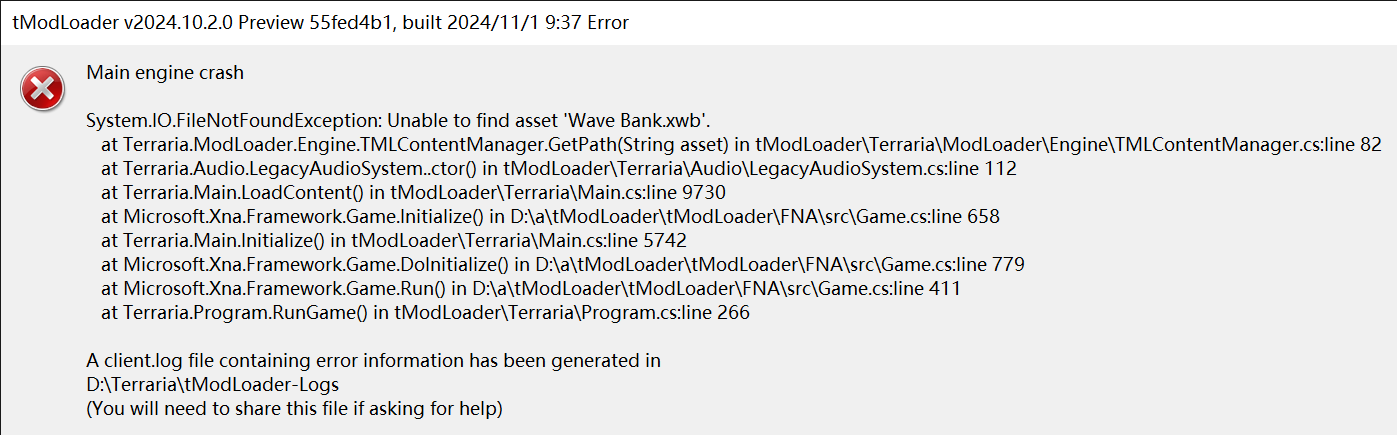Click the System.IO.FileNotFoundException message line

click(300, 121)
